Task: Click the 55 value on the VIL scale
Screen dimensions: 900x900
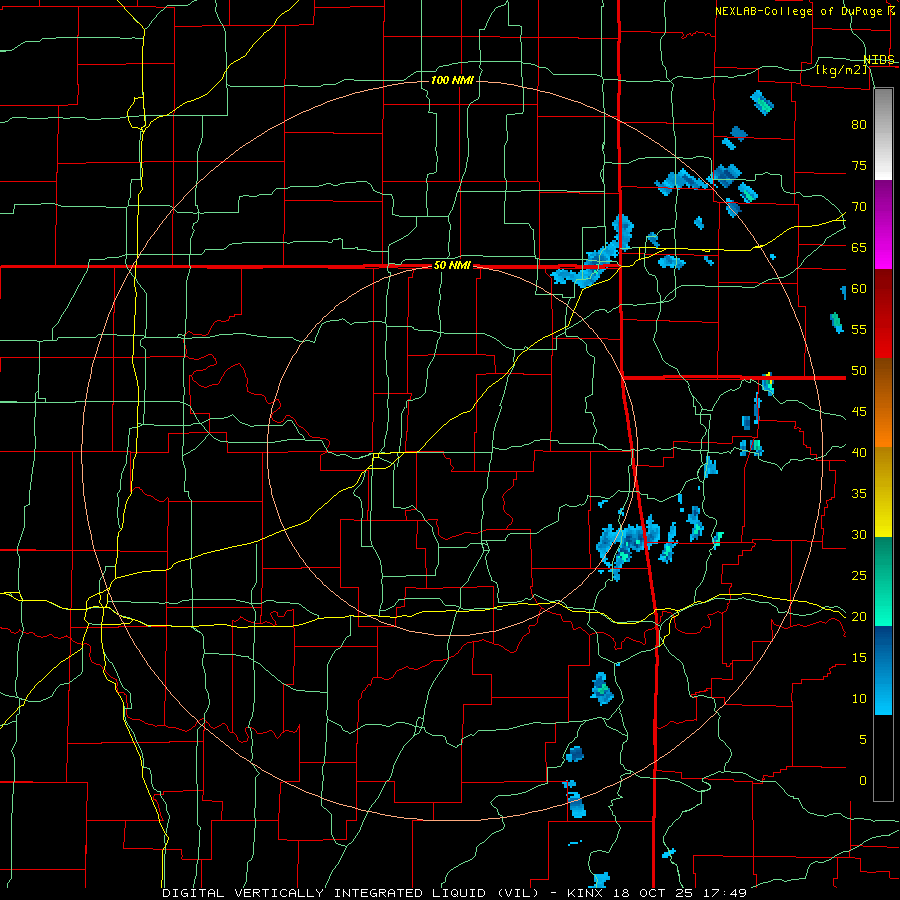Action: click(x=859, y=330)
